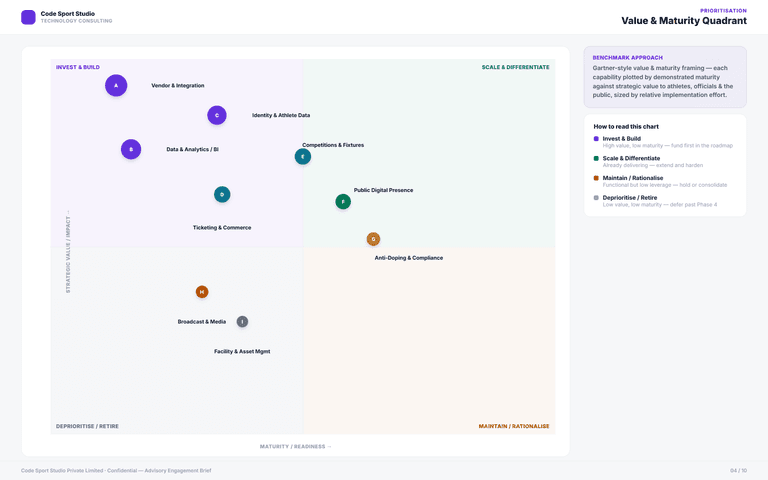Click the DEPRIORITISE / RETIRE quadrant heading
The width and height of the screenshot is (768, 480).
tap(87, 427)
